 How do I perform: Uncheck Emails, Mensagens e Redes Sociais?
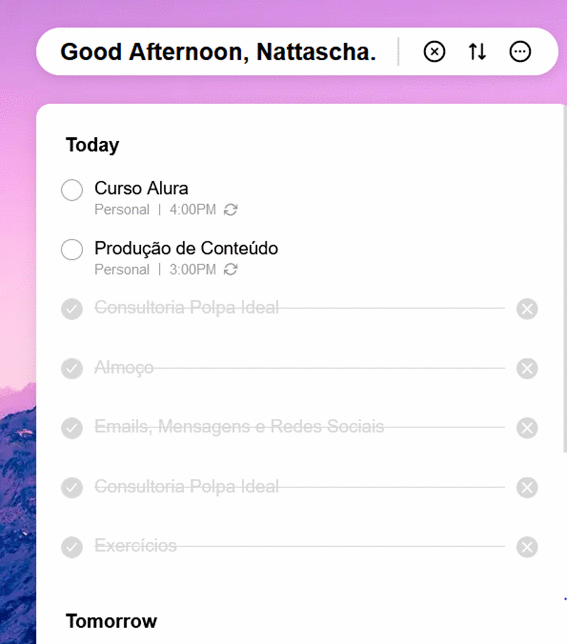(72, 428)
